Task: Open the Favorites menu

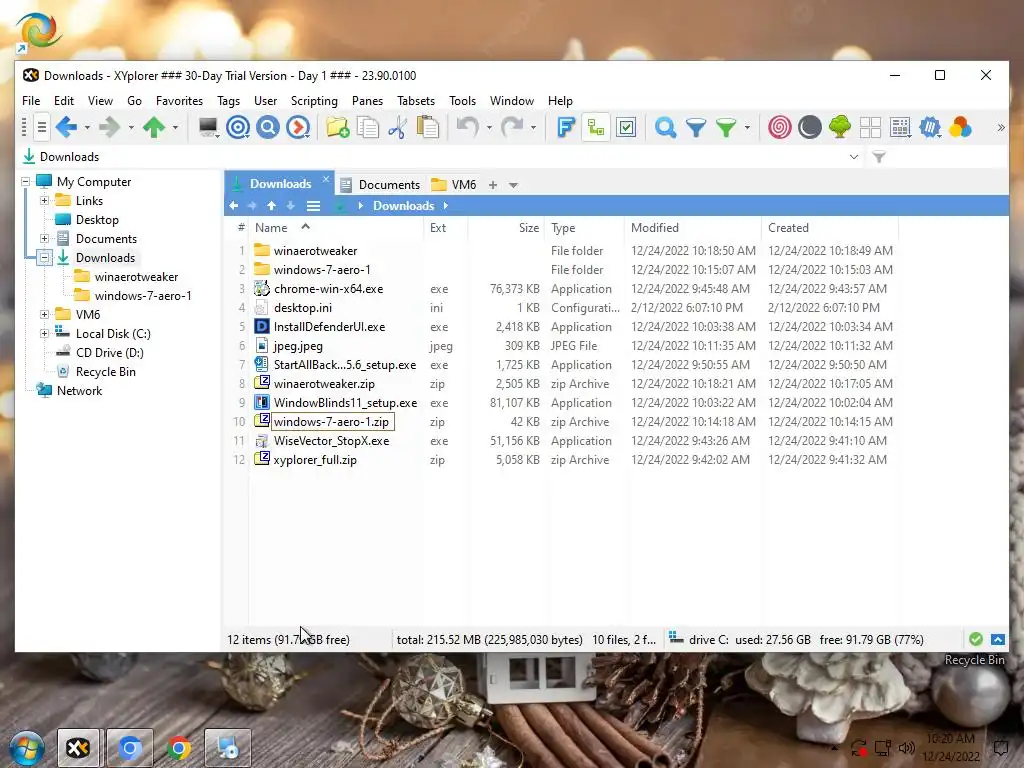Action: 179,101
